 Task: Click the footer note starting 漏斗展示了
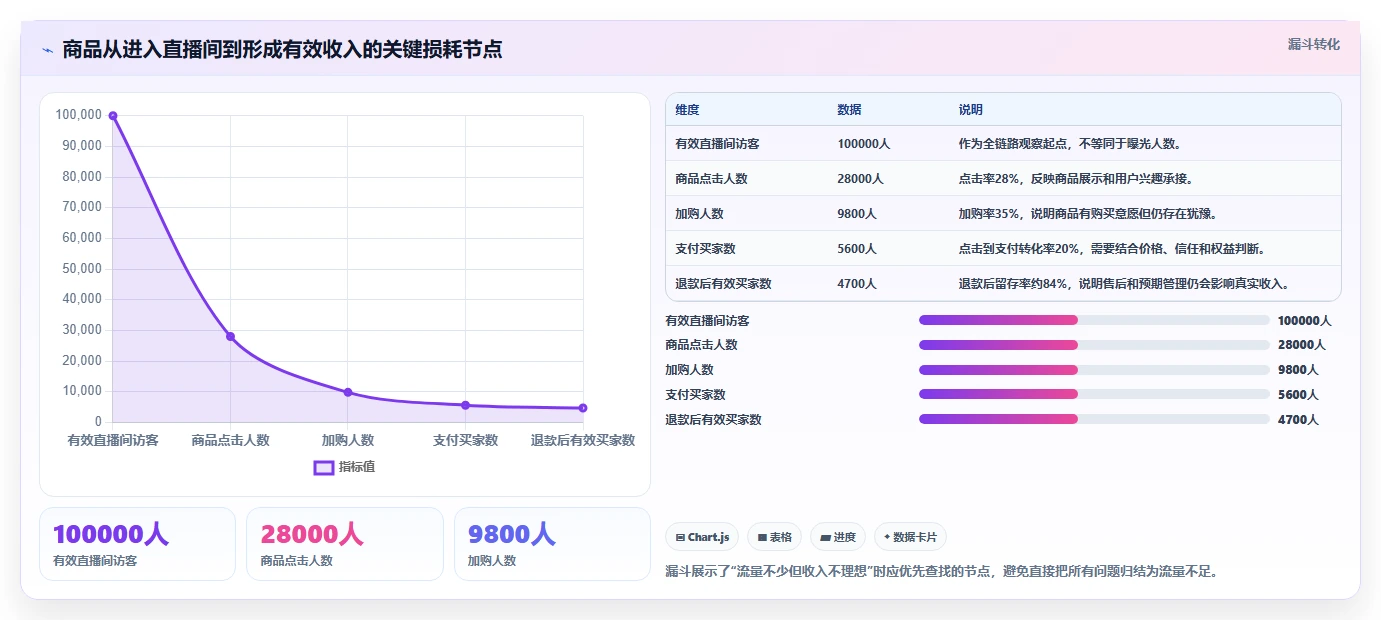(941, 572)
